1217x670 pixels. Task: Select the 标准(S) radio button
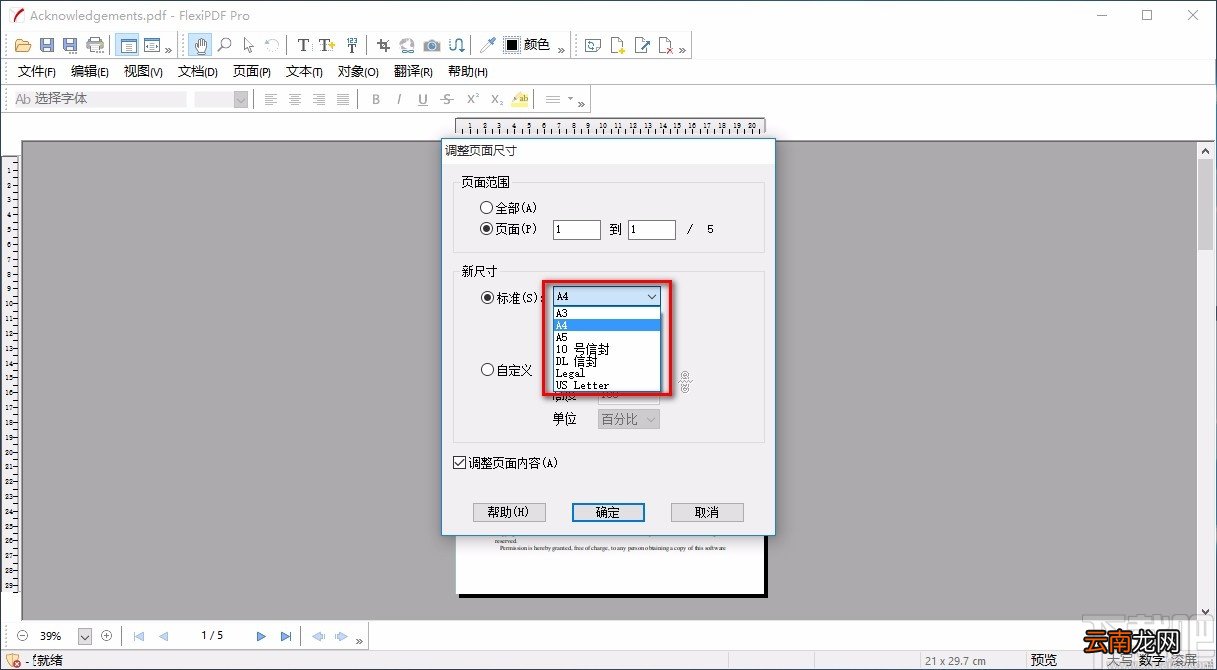click(488, 297)
